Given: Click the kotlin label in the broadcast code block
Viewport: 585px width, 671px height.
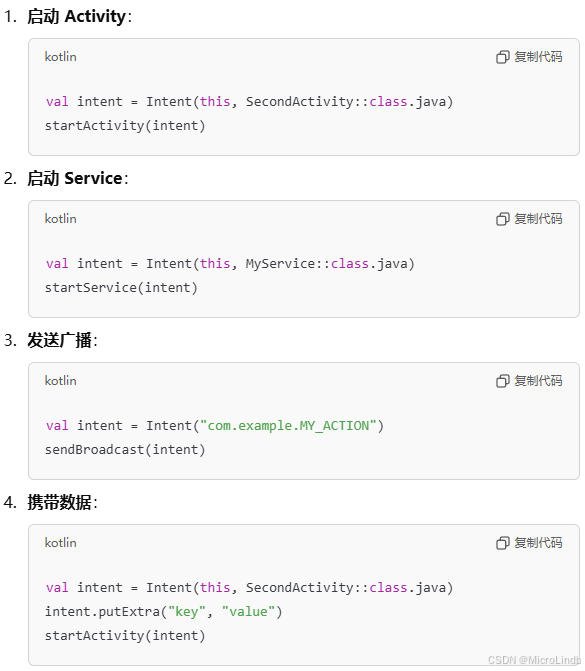Looking at the screenshot, I should [61, 381].
